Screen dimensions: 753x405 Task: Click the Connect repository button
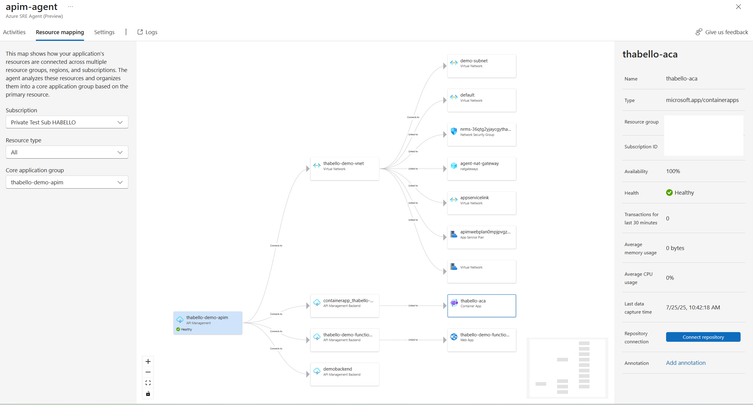pyautogui.click(x=703, y=337)
